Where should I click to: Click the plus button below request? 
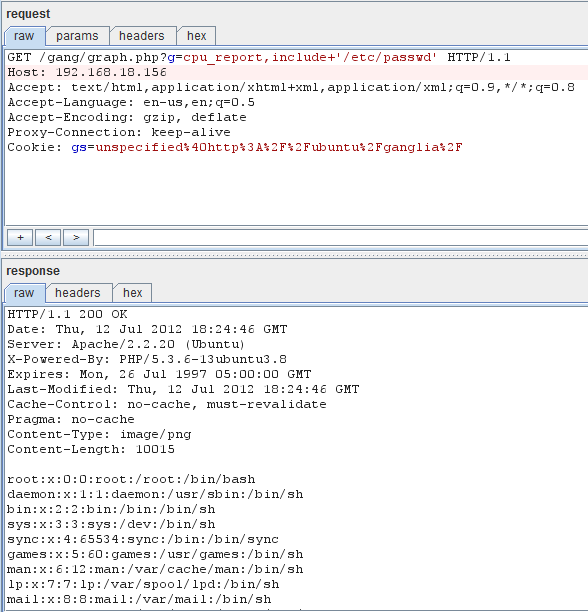(x=20, y=237)
